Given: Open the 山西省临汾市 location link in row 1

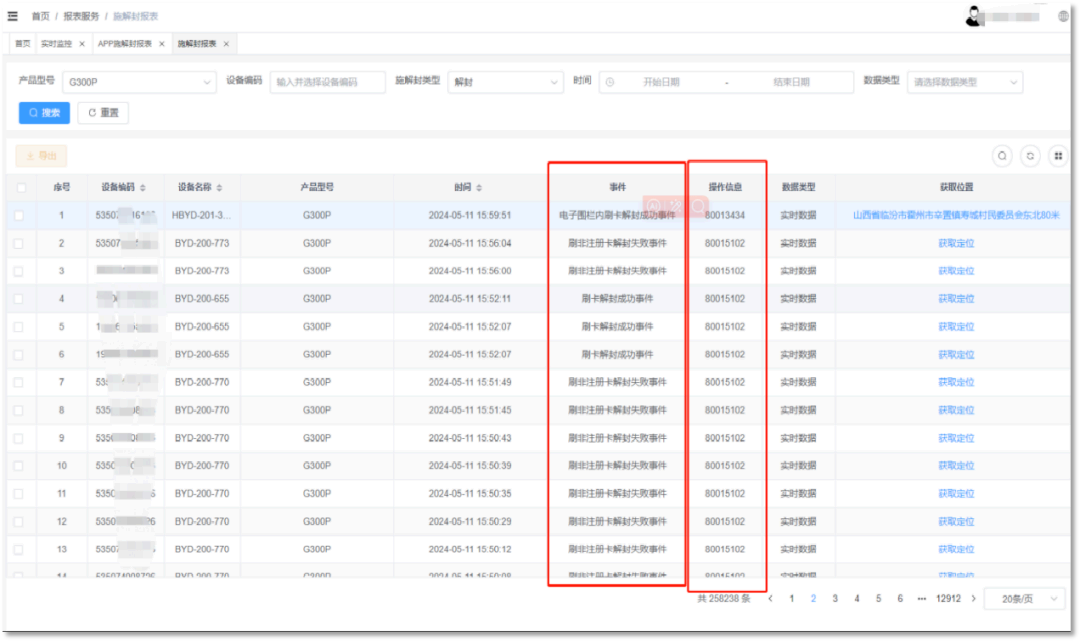Looking at the screenshot, I should (956, 216).
